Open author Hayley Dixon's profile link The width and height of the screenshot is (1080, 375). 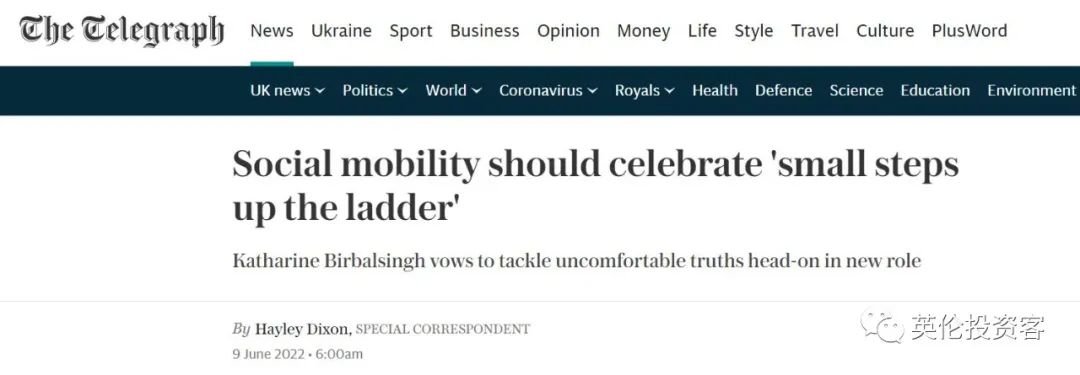click(x=302, y=330)
